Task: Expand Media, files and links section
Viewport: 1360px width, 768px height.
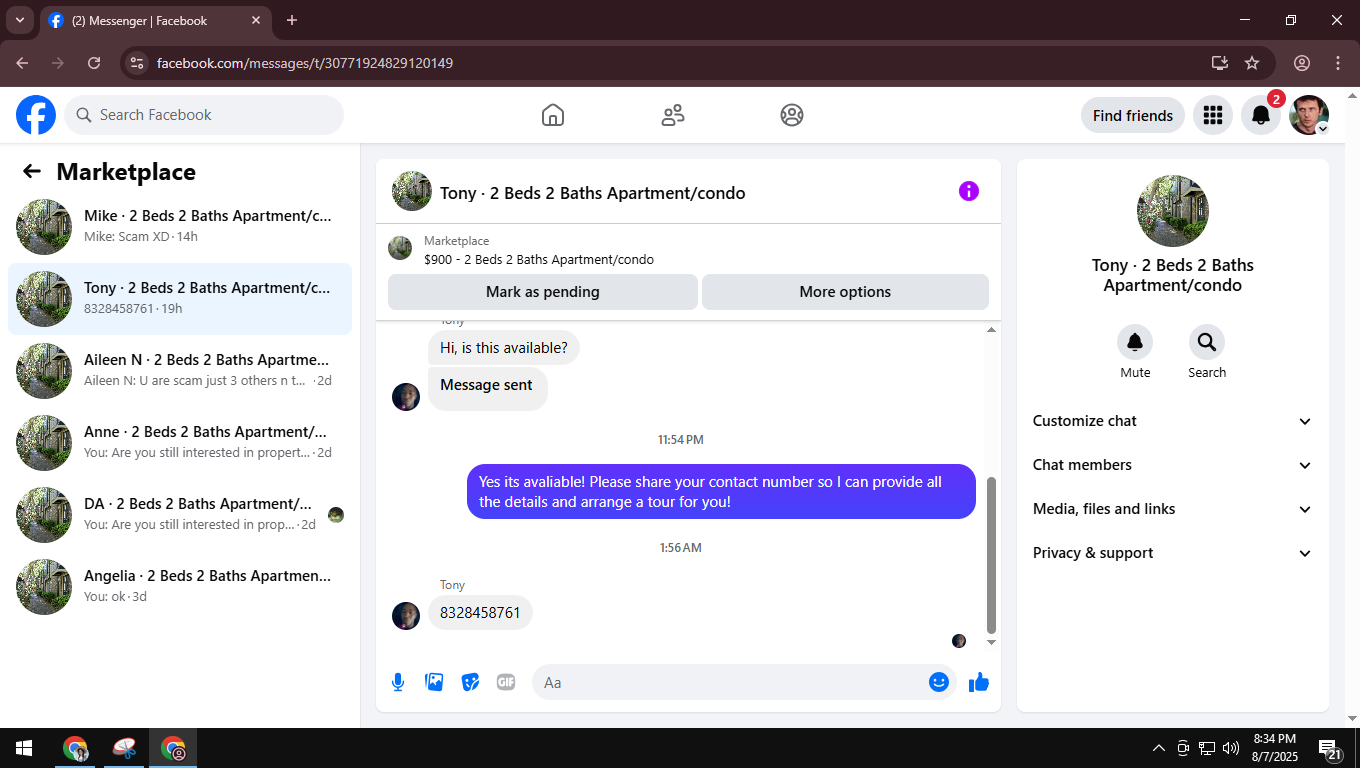Action: [x=1172, y=509]
